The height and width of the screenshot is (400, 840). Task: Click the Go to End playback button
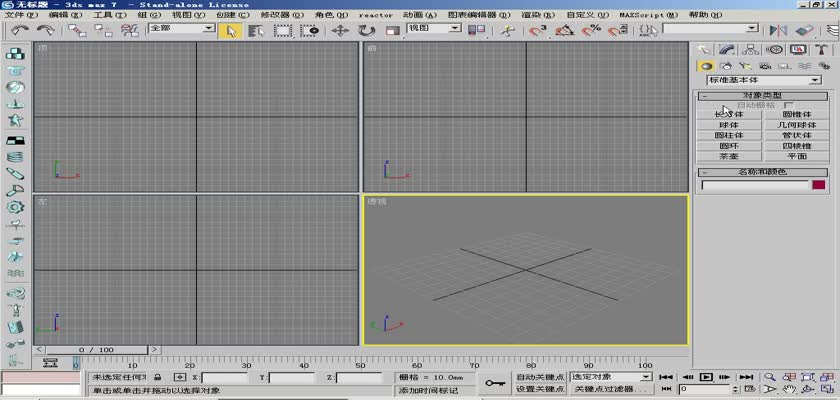click(x=746, y=377)
